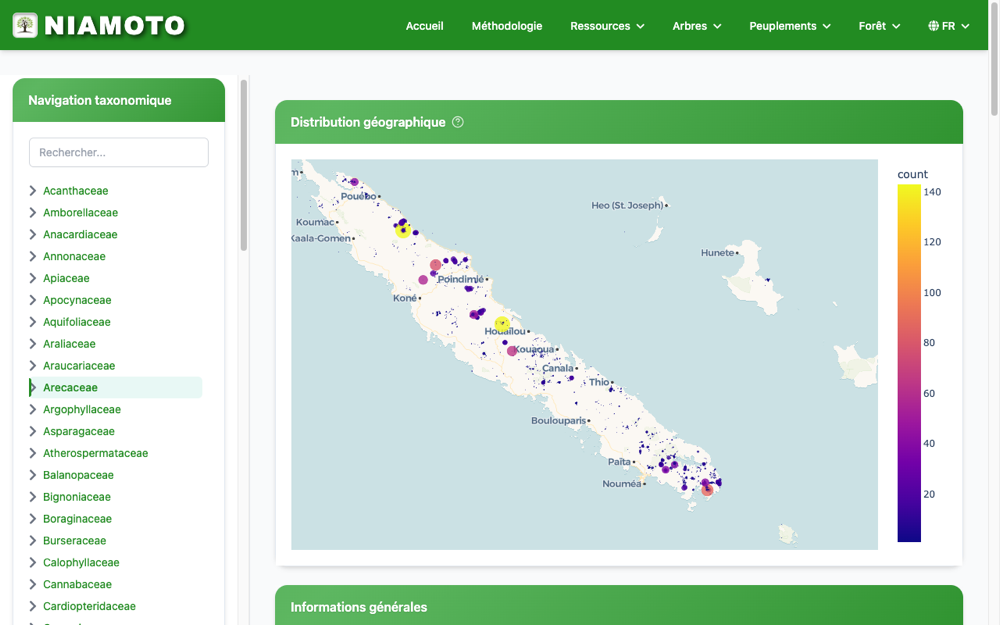The image size is (1000, 625).
Task: Click the main page scrollbar thumb
Action: click(x=994, y=57)
